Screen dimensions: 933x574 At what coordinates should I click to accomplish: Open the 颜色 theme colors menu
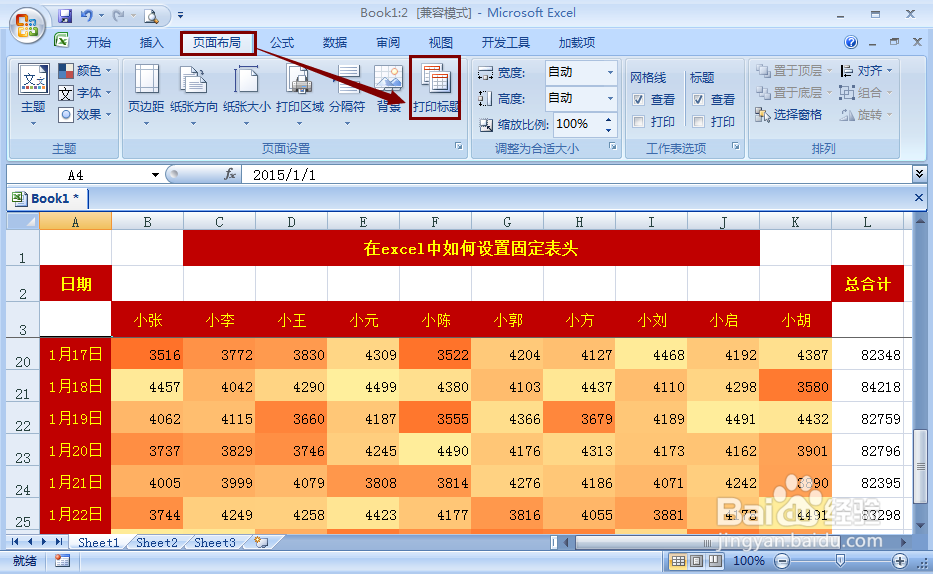(84, 71)
